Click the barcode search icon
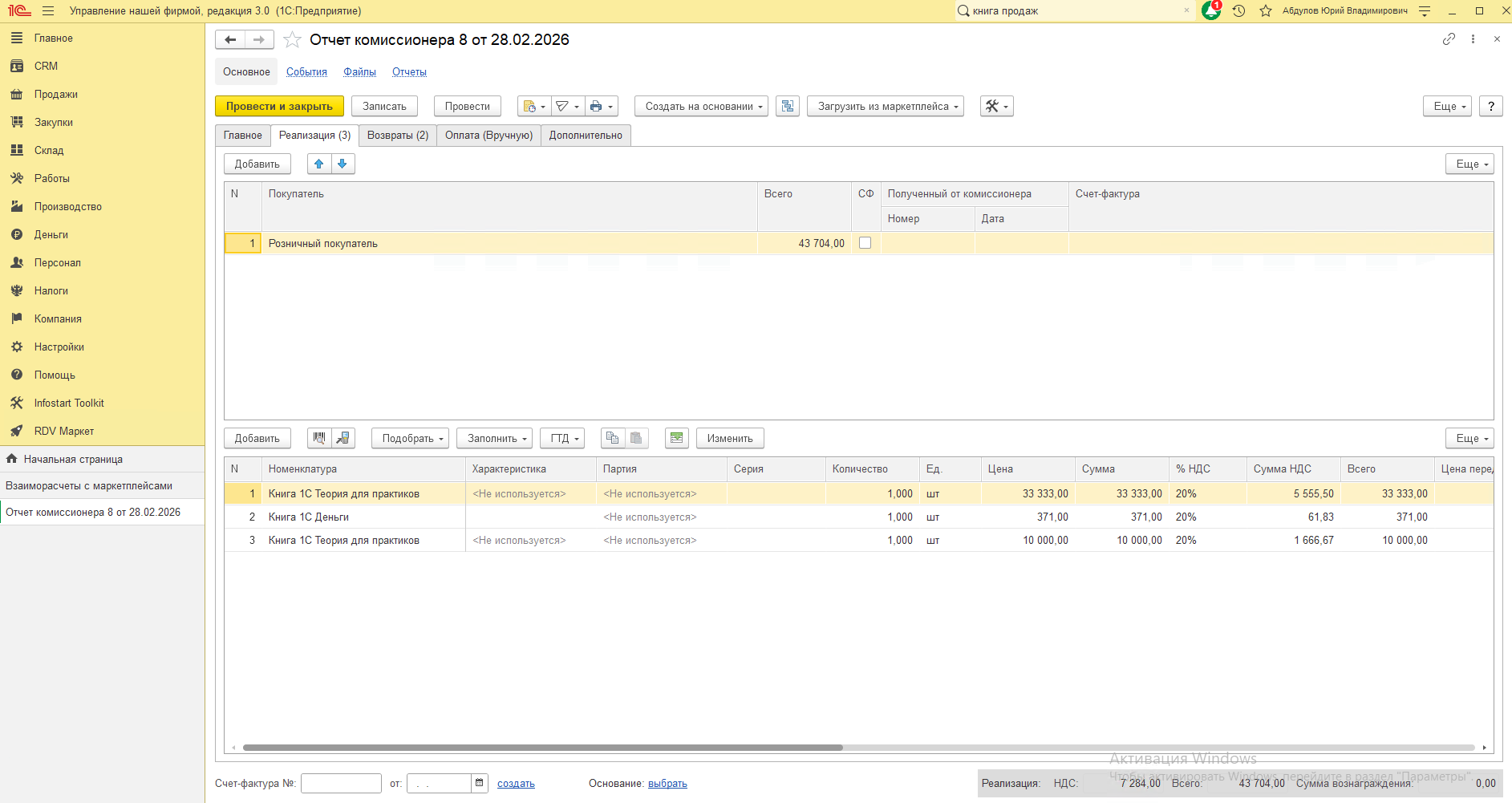This screenshot has height=803, width=1512. pyautogui.click(x=319, y=438)
